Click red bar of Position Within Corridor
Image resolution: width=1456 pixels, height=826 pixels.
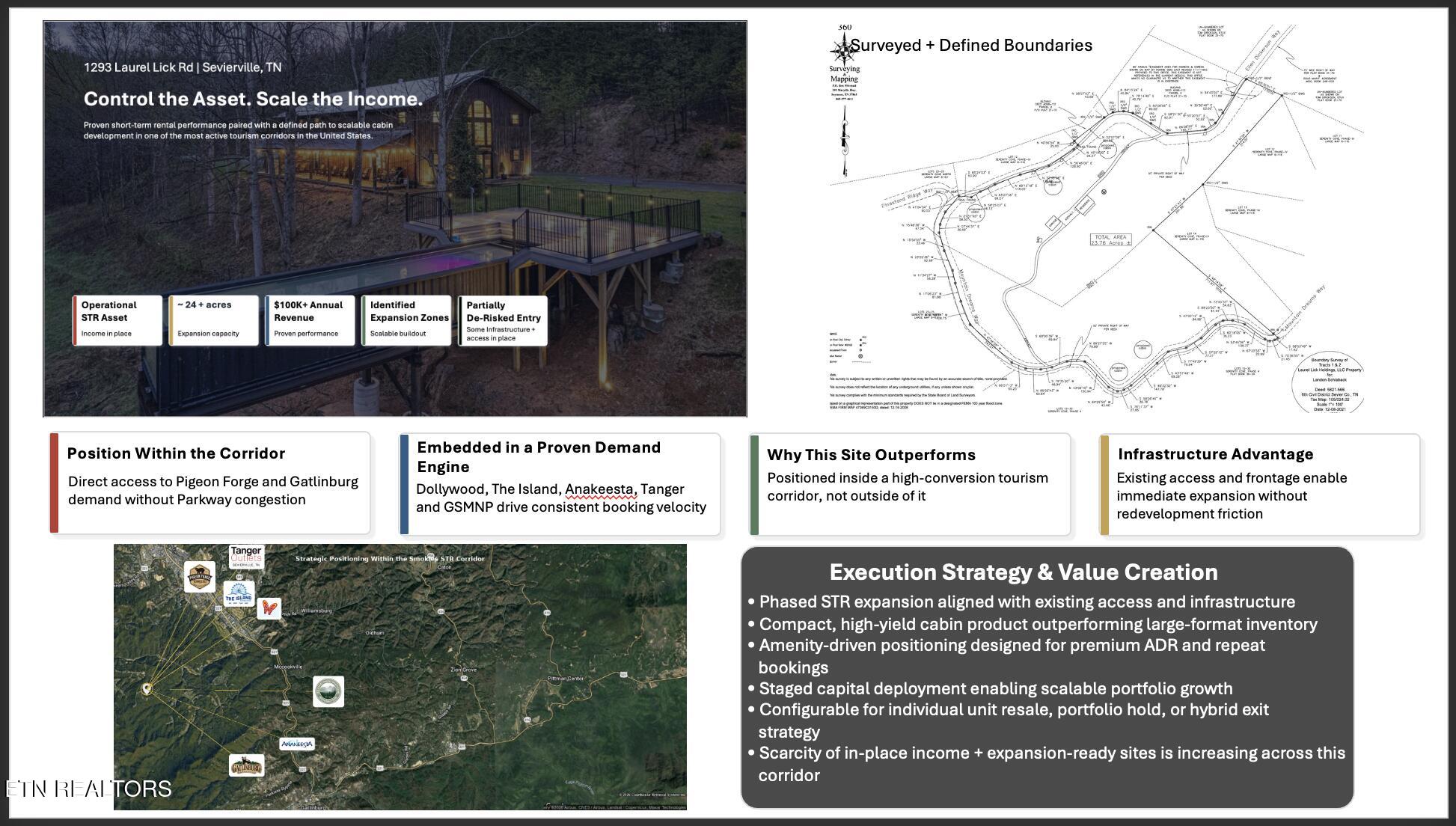[x=54, y=483]
